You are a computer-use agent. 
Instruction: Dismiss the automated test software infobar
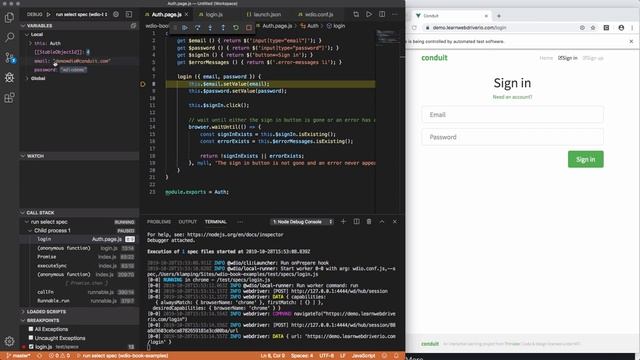[x=631, y=41]
